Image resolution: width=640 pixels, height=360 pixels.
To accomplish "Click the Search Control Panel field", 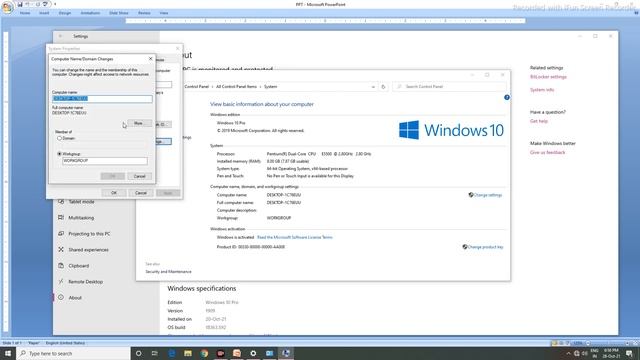I will (449, 87).
